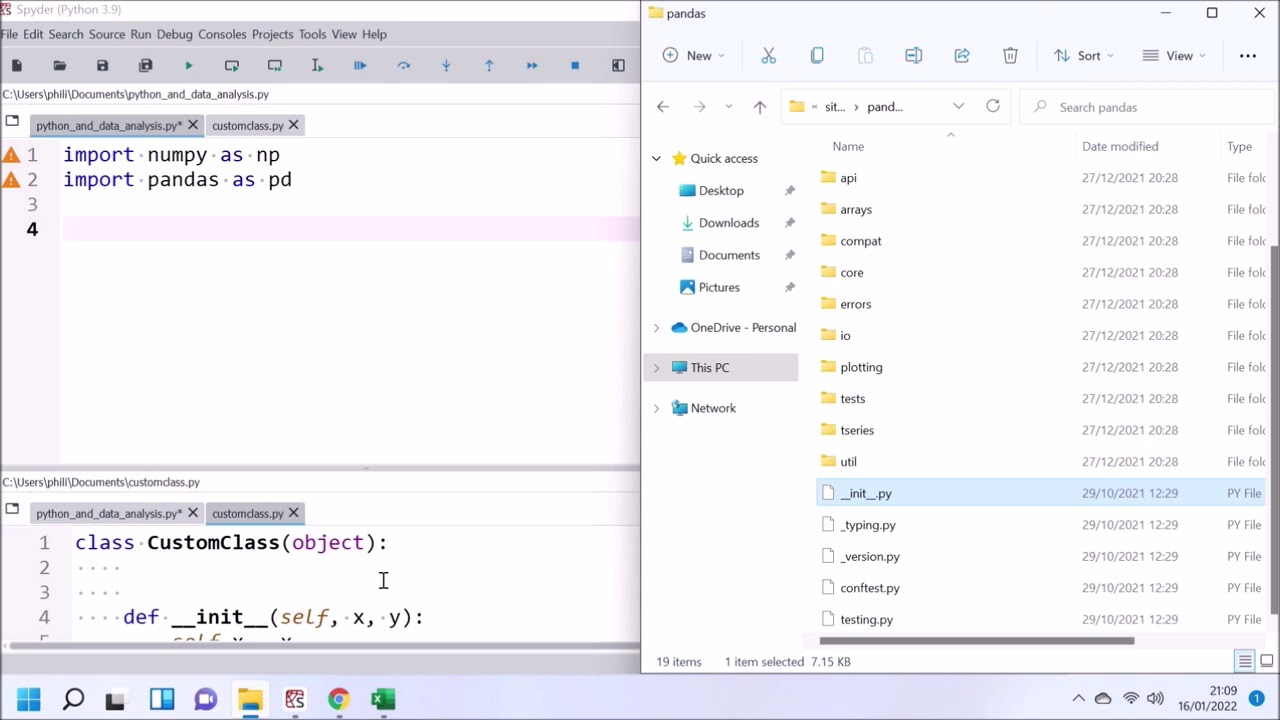Open Pictures in Quick access
Image resolution: width=1280 pixels, height=720 pixels.
pyautogui.click(x=719, y=287)
